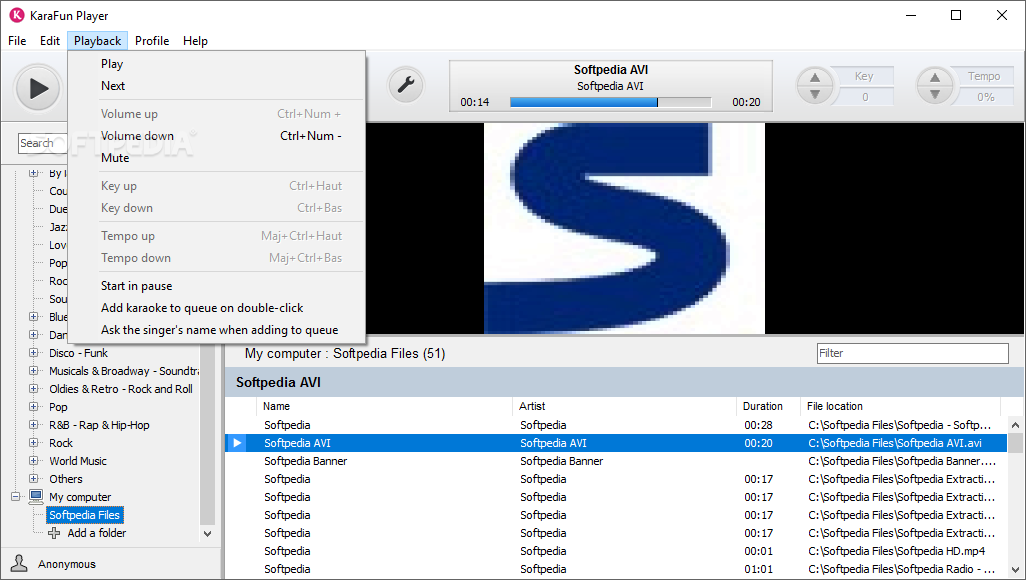The width and height of the screenshot is (1026, 580).
Task: Select the Softpedia Files folder
Action: [x=84, y=515]
